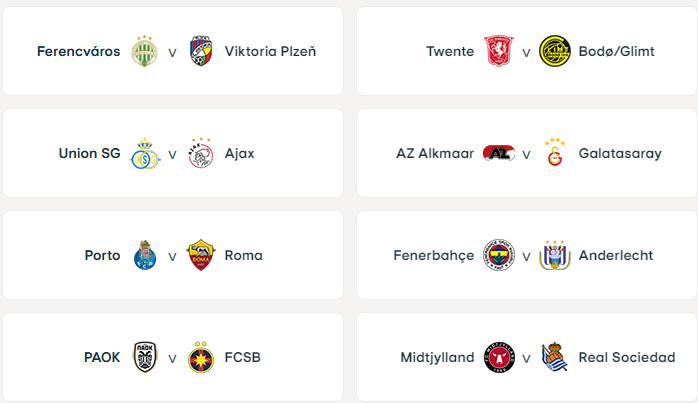The width and height of the screenshot is (698, 403).
Task: Click the Galatasaray club crest
Action: pos(554,154)
